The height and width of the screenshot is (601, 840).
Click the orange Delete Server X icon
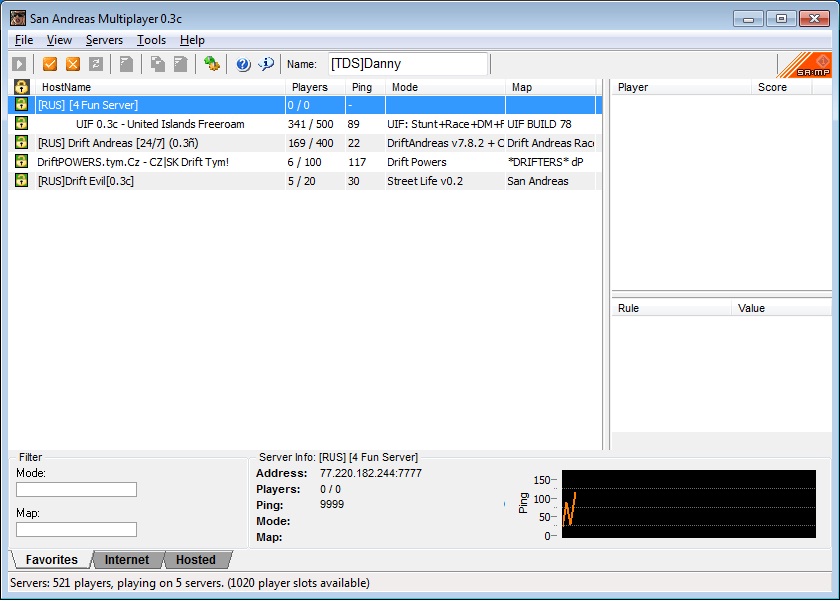(x=73, y=64)
